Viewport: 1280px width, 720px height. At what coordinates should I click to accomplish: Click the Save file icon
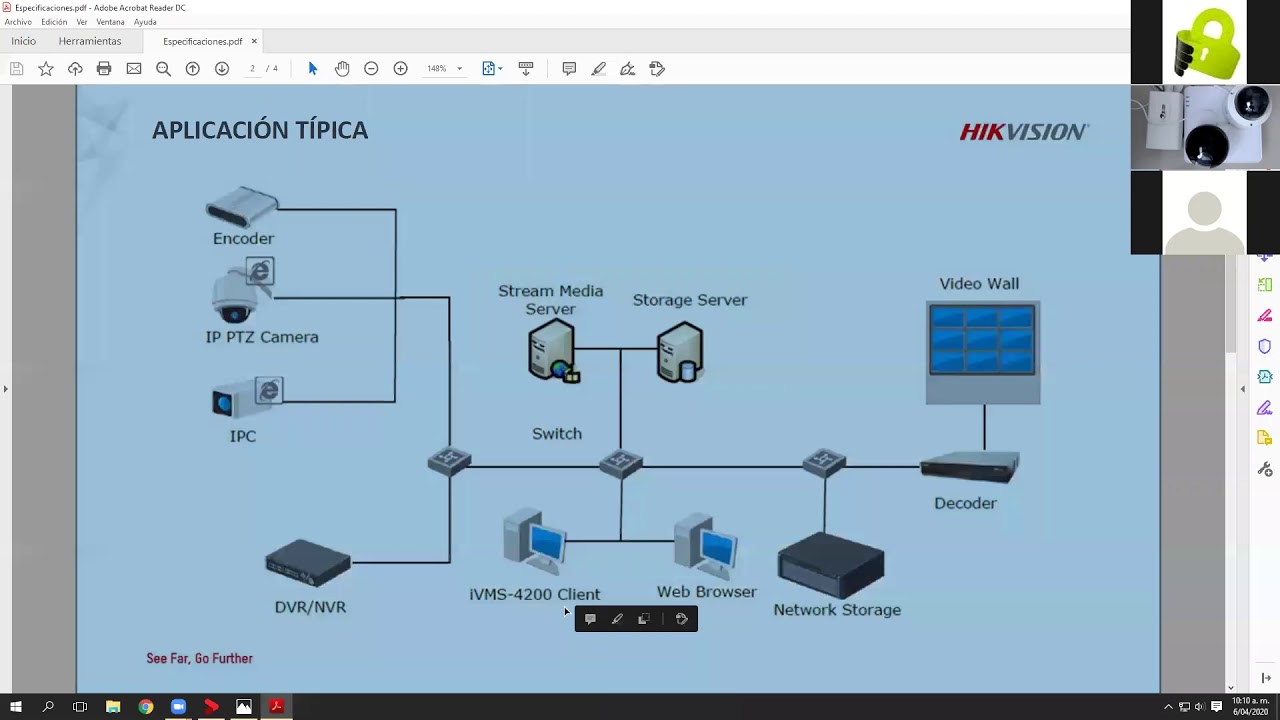pyautogui.click(x=16, y=69)
